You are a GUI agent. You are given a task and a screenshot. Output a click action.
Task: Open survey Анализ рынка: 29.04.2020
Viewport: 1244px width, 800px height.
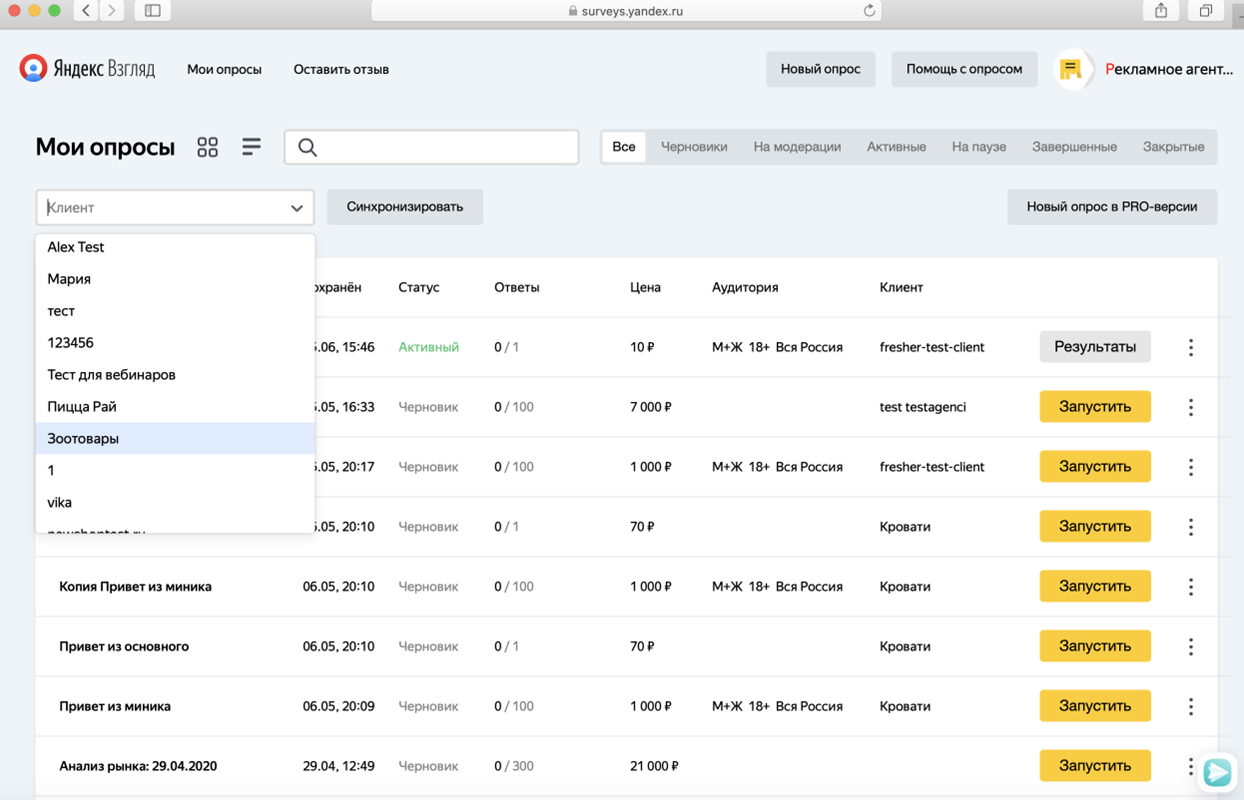click(138, 767)
